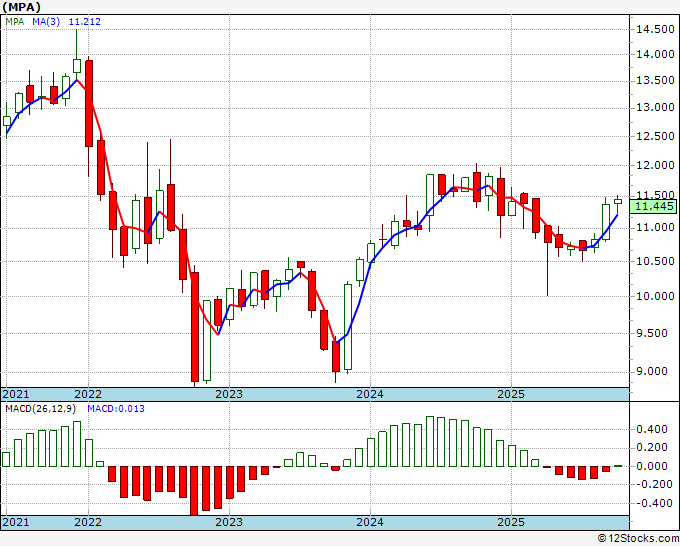The image size is (680, 546).
Task: Click the (MPA) chart title
Action: 22,7
